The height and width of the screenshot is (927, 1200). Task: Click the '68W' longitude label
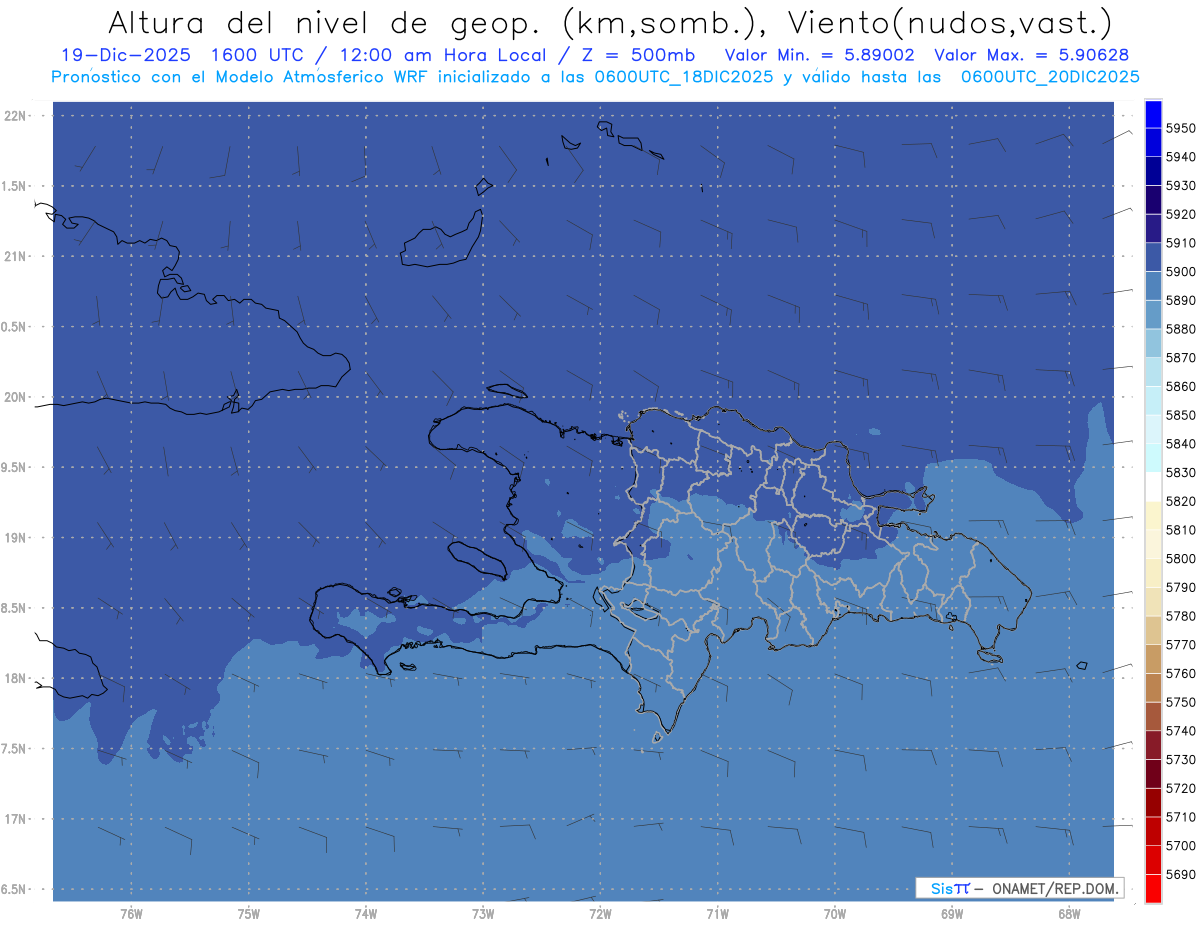(1069, 914)
